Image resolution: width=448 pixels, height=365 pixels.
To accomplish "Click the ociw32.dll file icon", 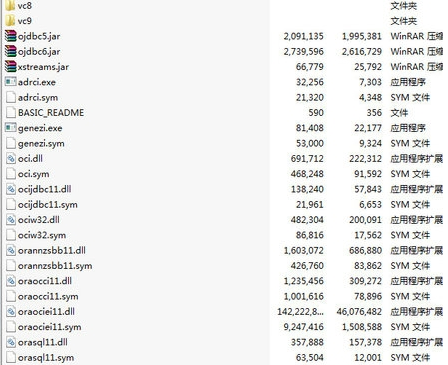I will [x=11, y=220].
